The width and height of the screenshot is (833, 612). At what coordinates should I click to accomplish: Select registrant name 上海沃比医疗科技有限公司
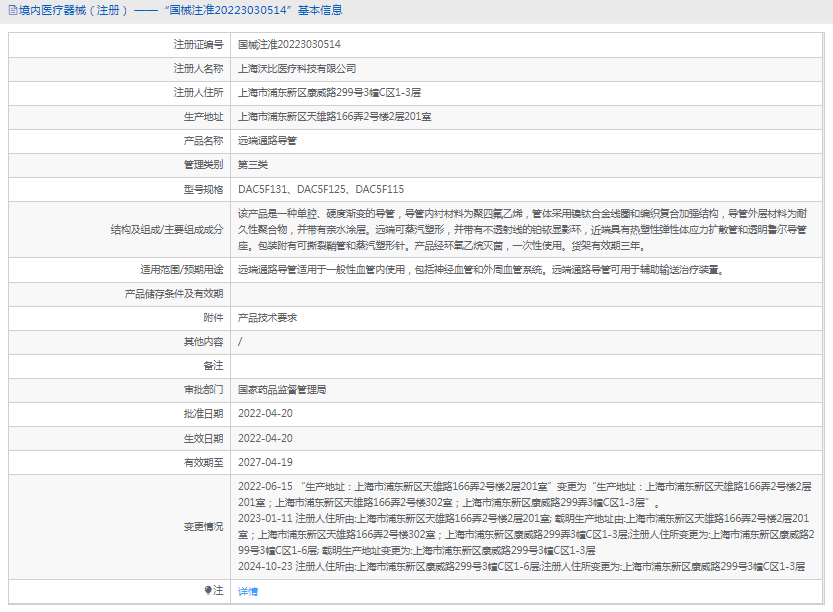pos(297,69)
